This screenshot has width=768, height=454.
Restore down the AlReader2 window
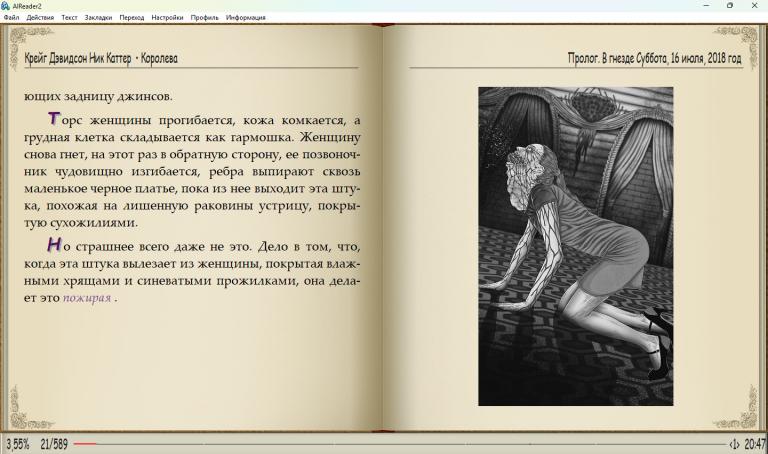pyautogui.click(x=730, y=5)
